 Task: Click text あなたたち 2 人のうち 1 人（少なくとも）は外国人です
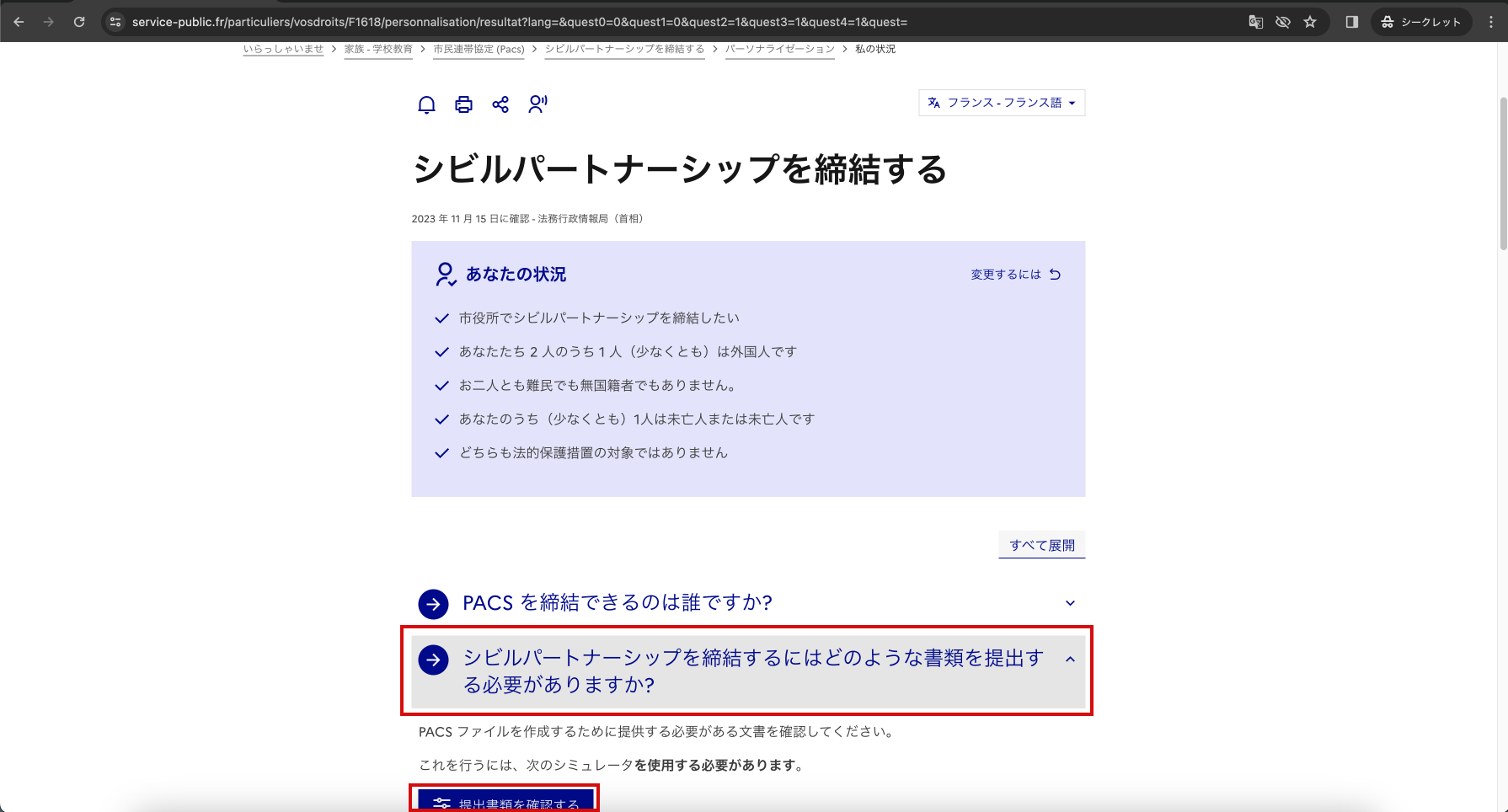[x=628, y=351]
